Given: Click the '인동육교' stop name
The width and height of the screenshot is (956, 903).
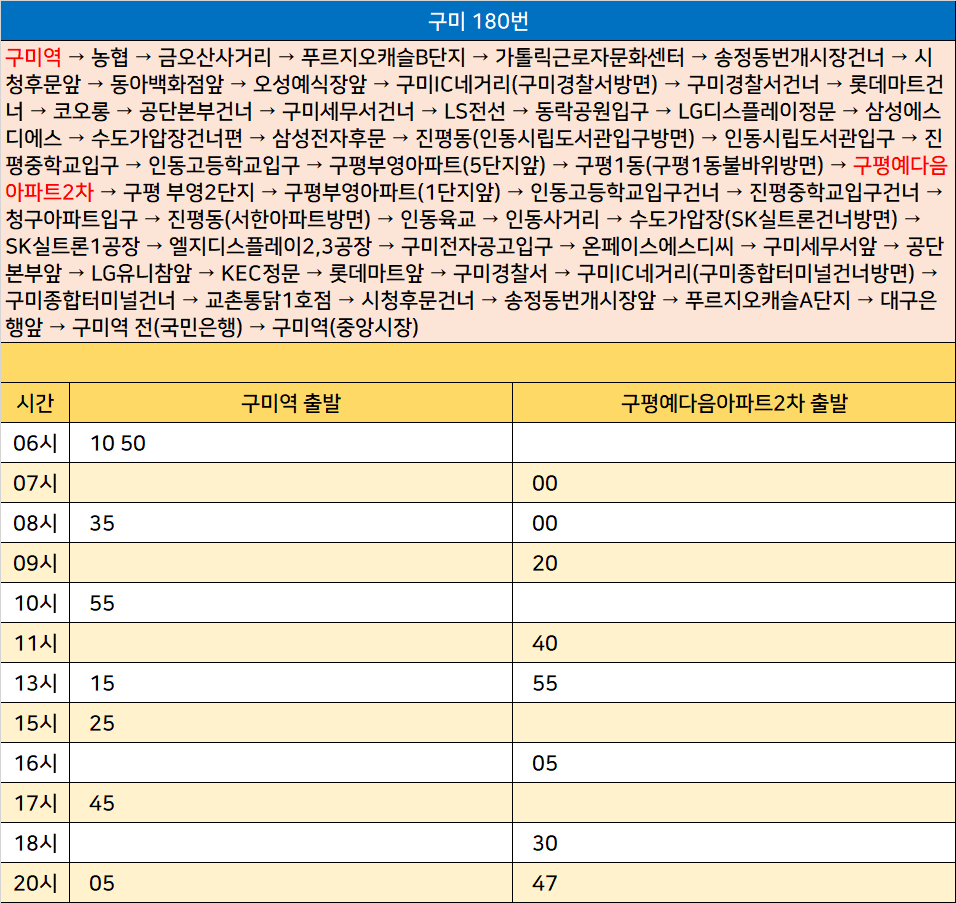Looking at the screenshot, I should tap(438, 219).
